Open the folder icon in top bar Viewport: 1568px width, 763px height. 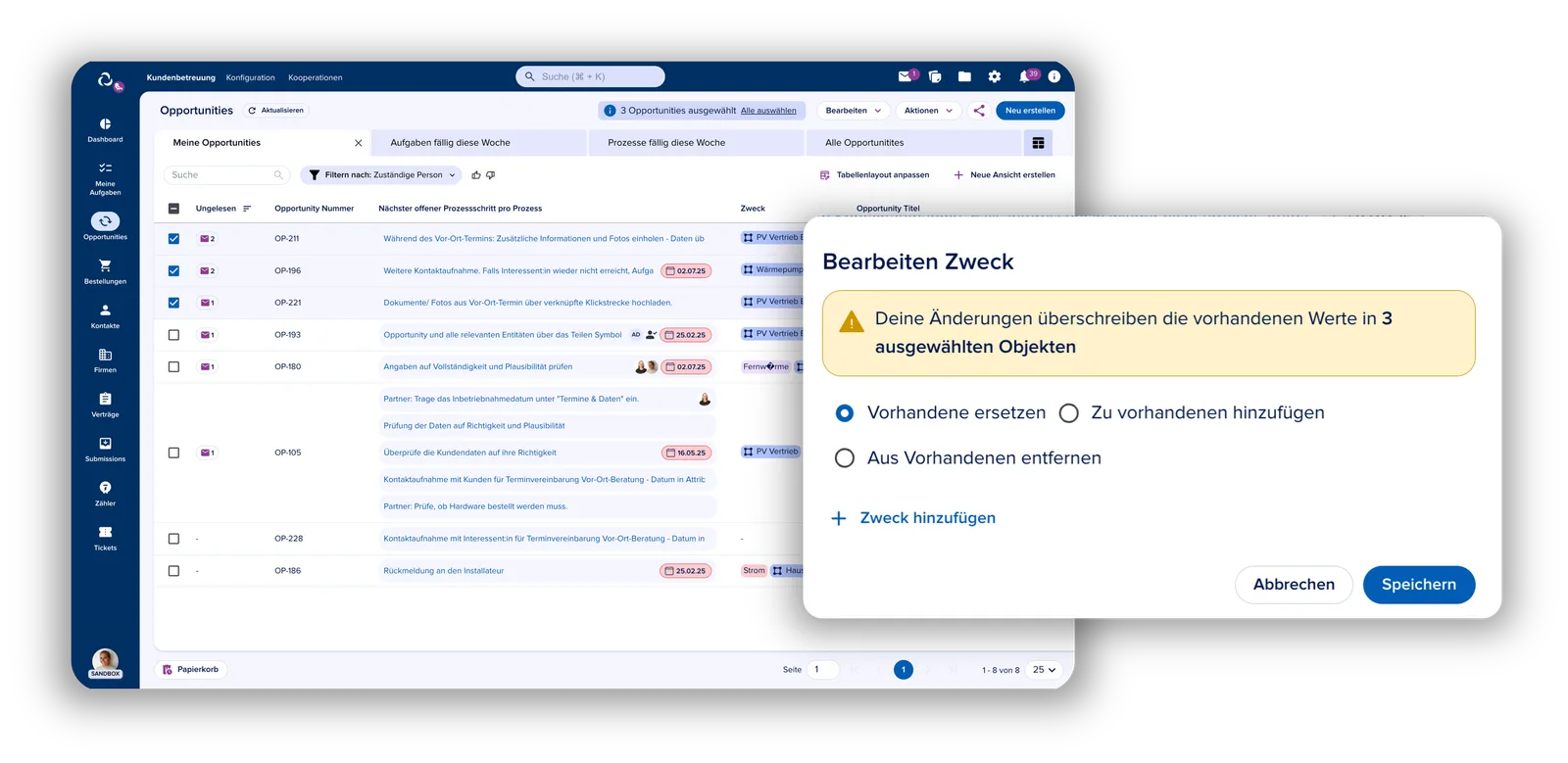(x=964, y=76)
